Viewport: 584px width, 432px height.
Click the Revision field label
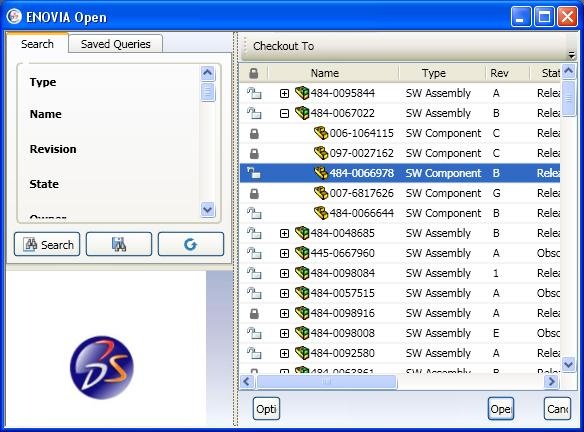pyautogui.click(x=53, y=149)
